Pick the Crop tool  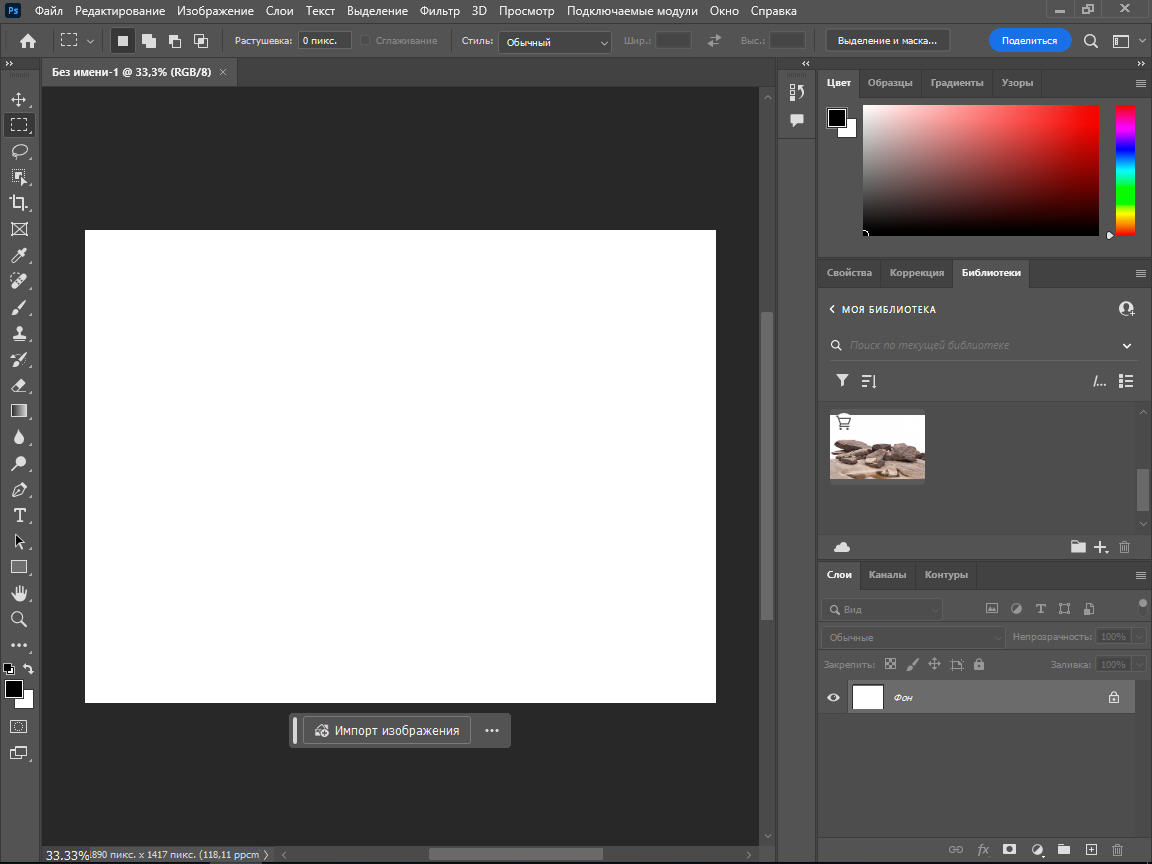(18, 203)
